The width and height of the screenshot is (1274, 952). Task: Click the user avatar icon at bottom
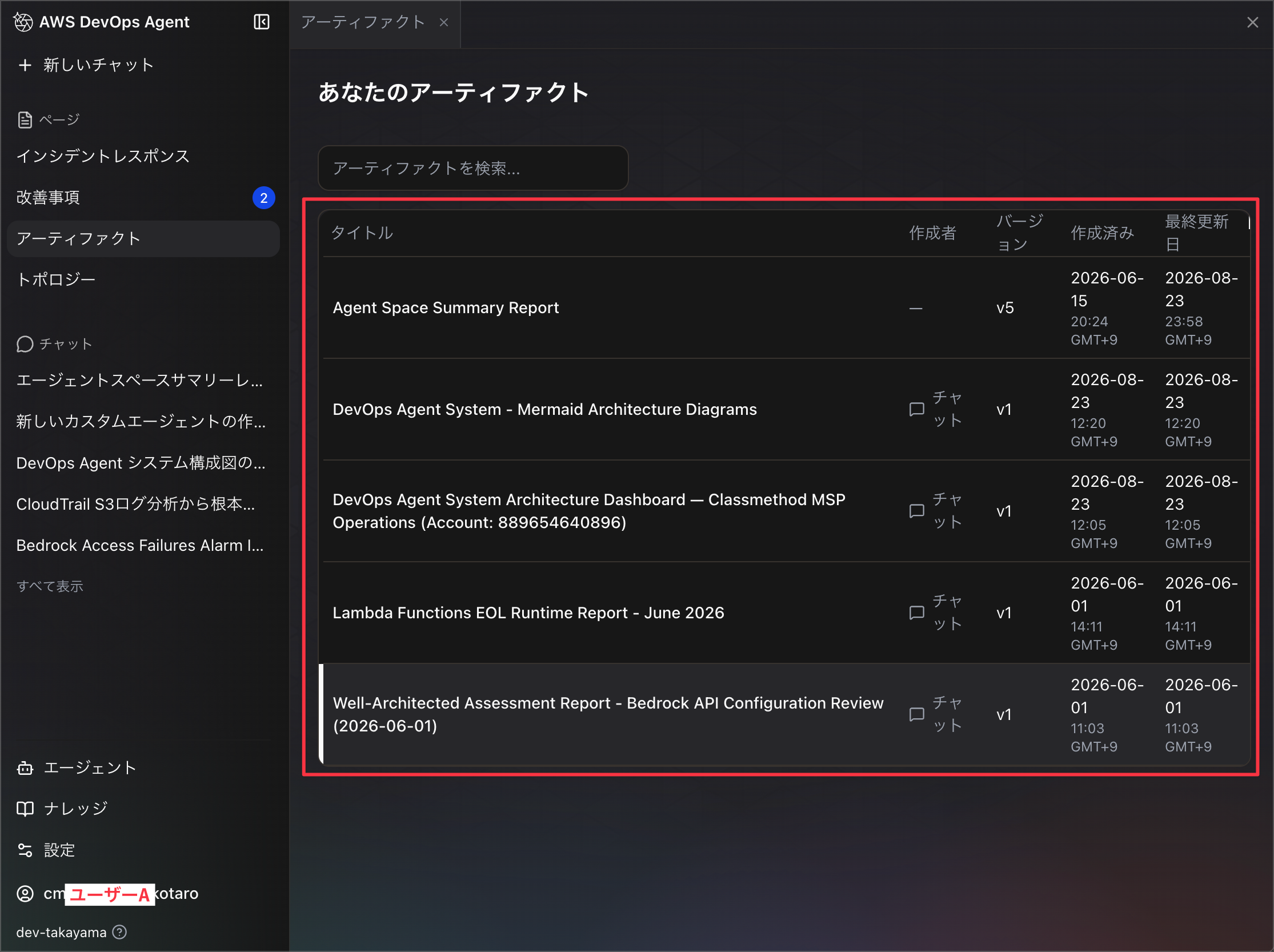[25, 893]
